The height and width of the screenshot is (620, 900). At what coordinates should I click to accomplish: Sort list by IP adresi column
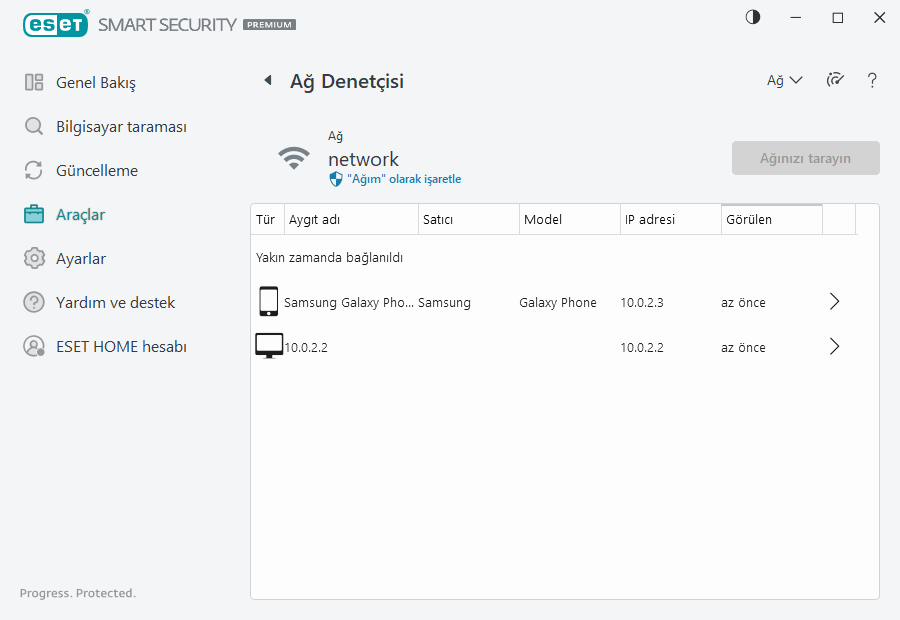pos(669,219)
